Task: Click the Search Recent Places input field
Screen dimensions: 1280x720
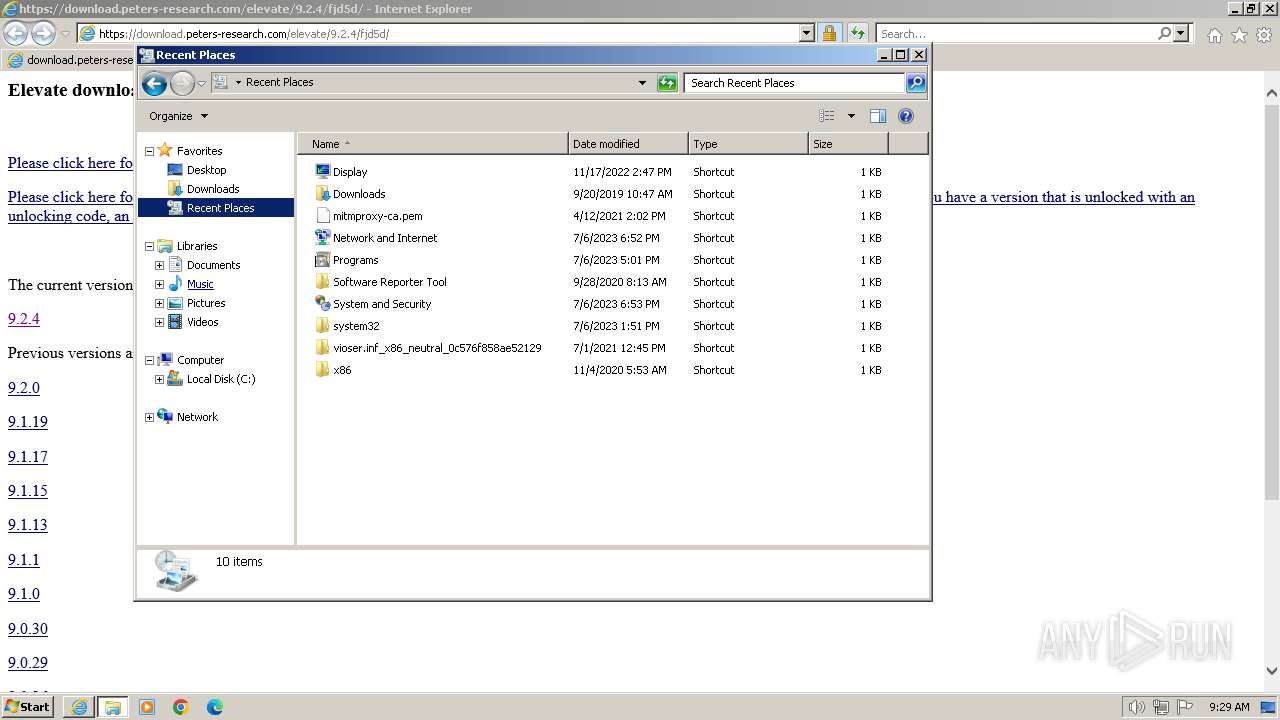Action: [x=795, y=83]
